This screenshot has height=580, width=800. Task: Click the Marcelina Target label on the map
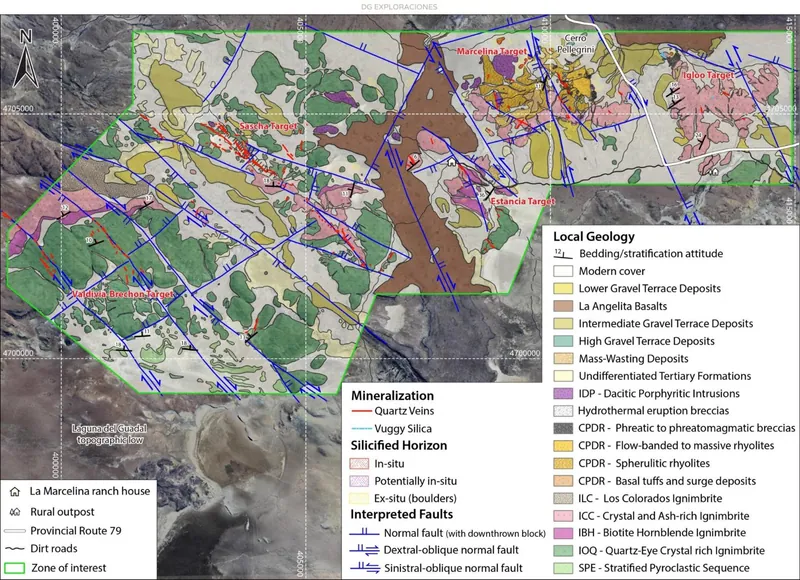(x=492, y=52)
